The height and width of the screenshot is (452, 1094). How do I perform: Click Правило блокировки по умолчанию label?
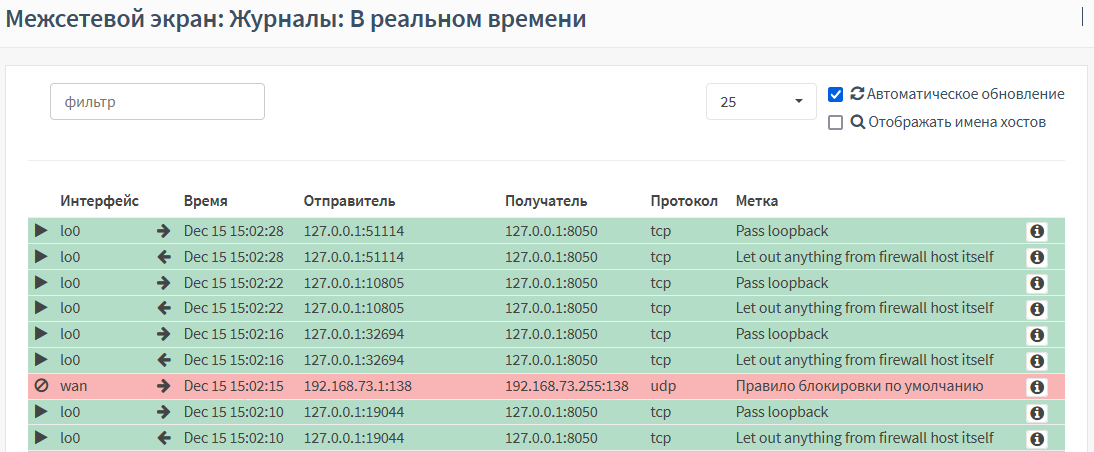(860, 386)
